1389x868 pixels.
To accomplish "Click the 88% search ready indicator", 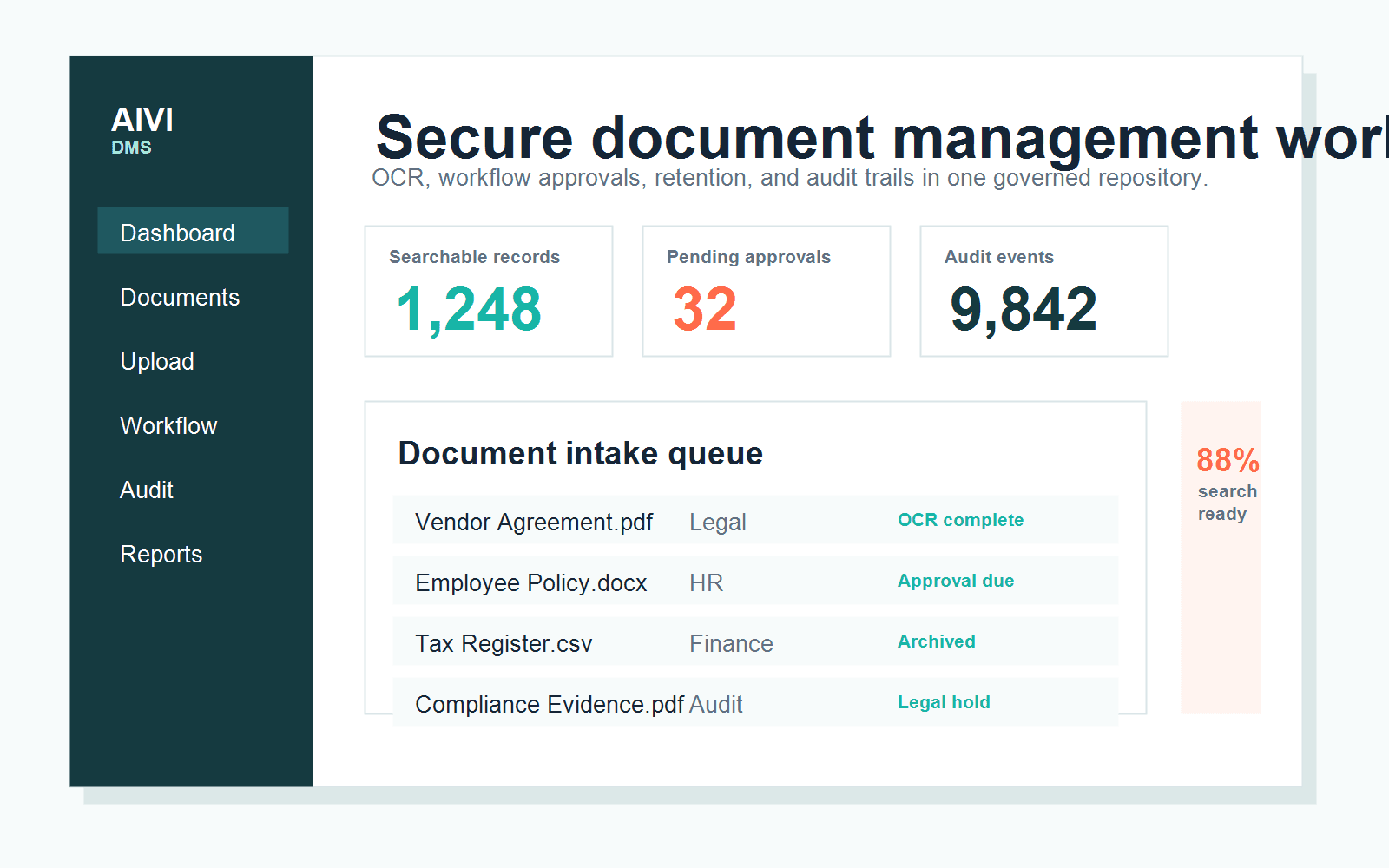I will click(1221, 557).
